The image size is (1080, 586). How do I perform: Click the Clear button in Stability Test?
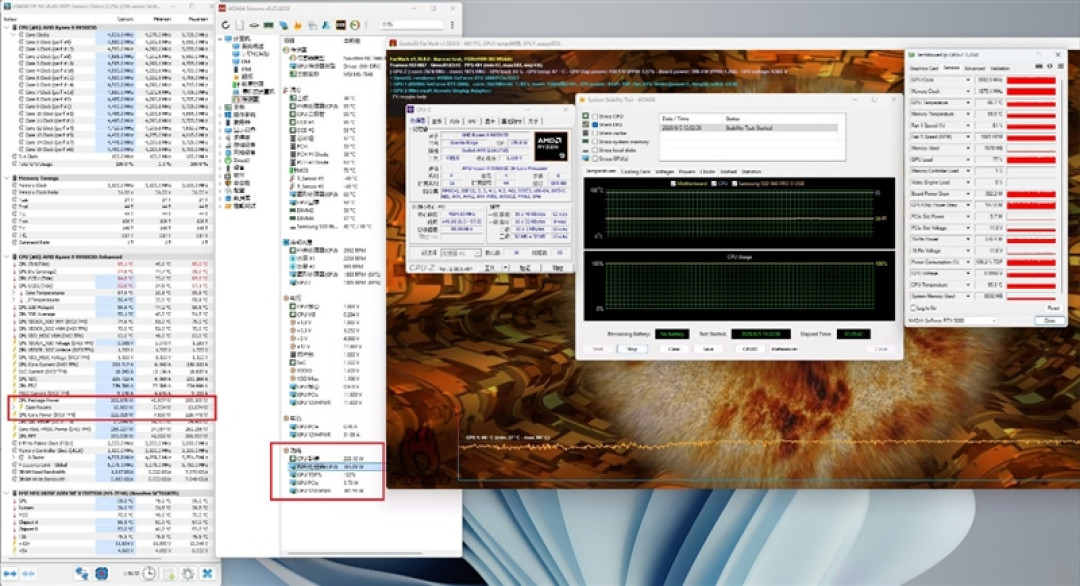click(674, 349)
